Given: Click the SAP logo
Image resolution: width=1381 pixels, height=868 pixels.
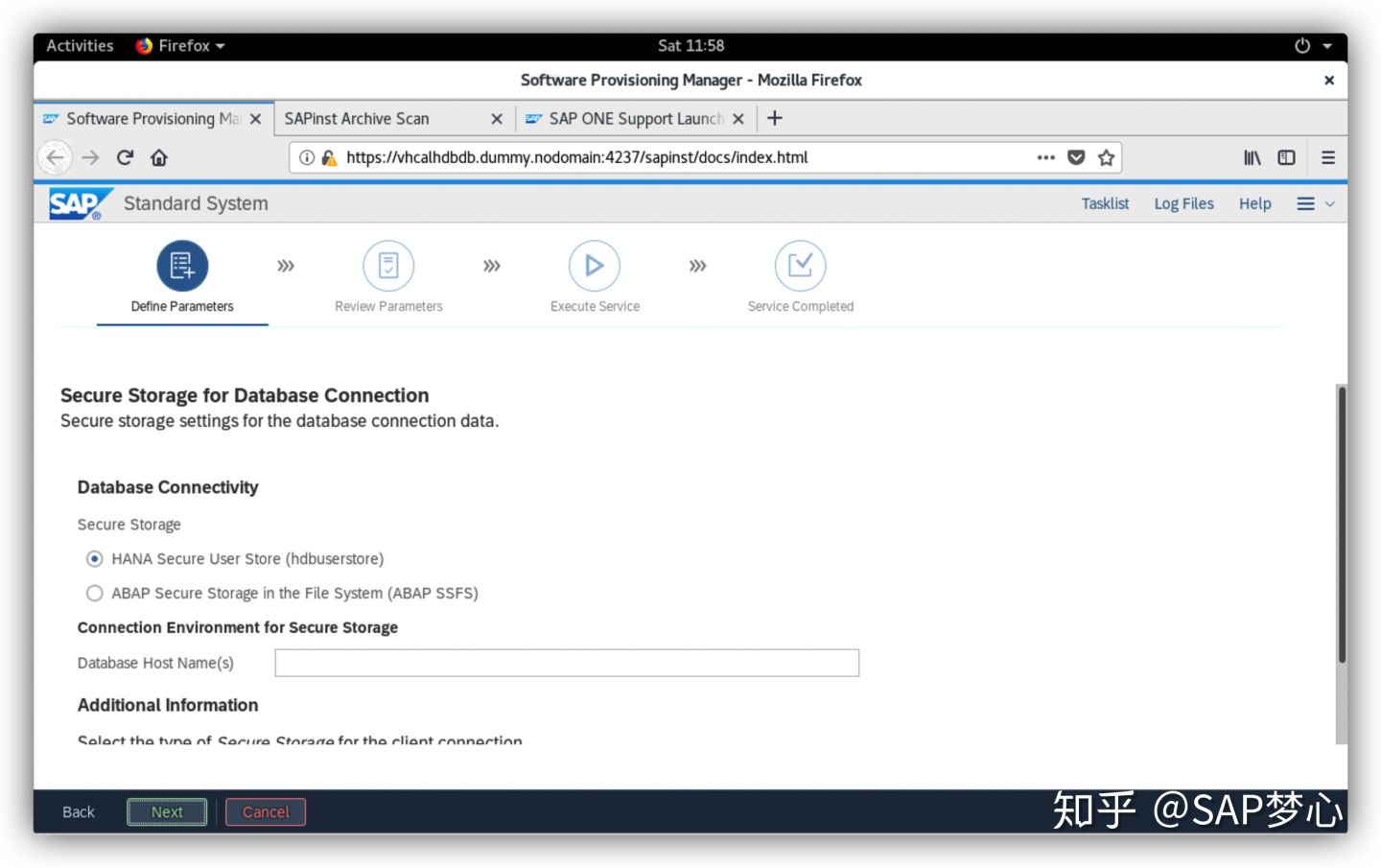Looking at the screenshot, I should pyautogui.click(x=79, y=203).
